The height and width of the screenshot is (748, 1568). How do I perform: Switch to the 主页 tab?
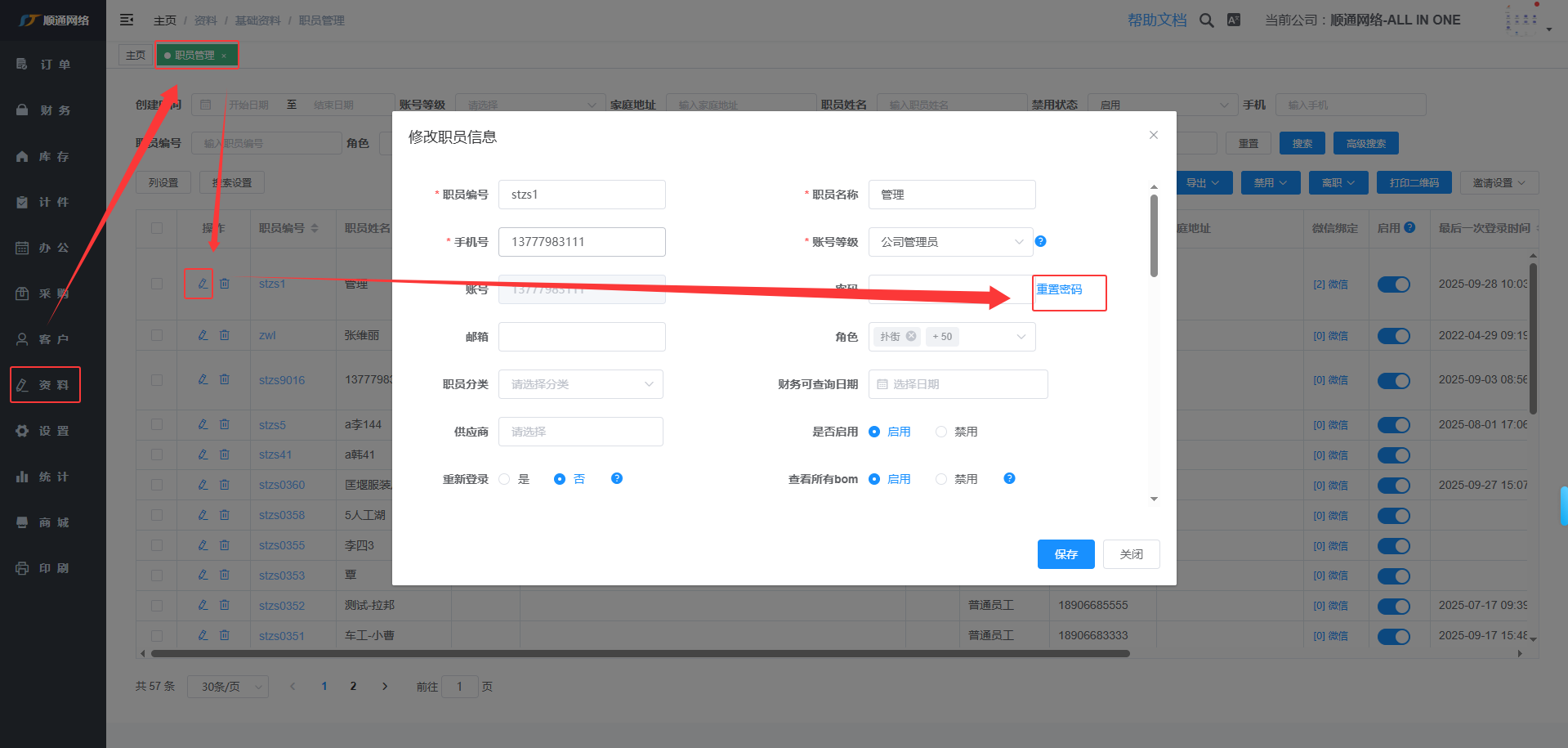[136, 55]
